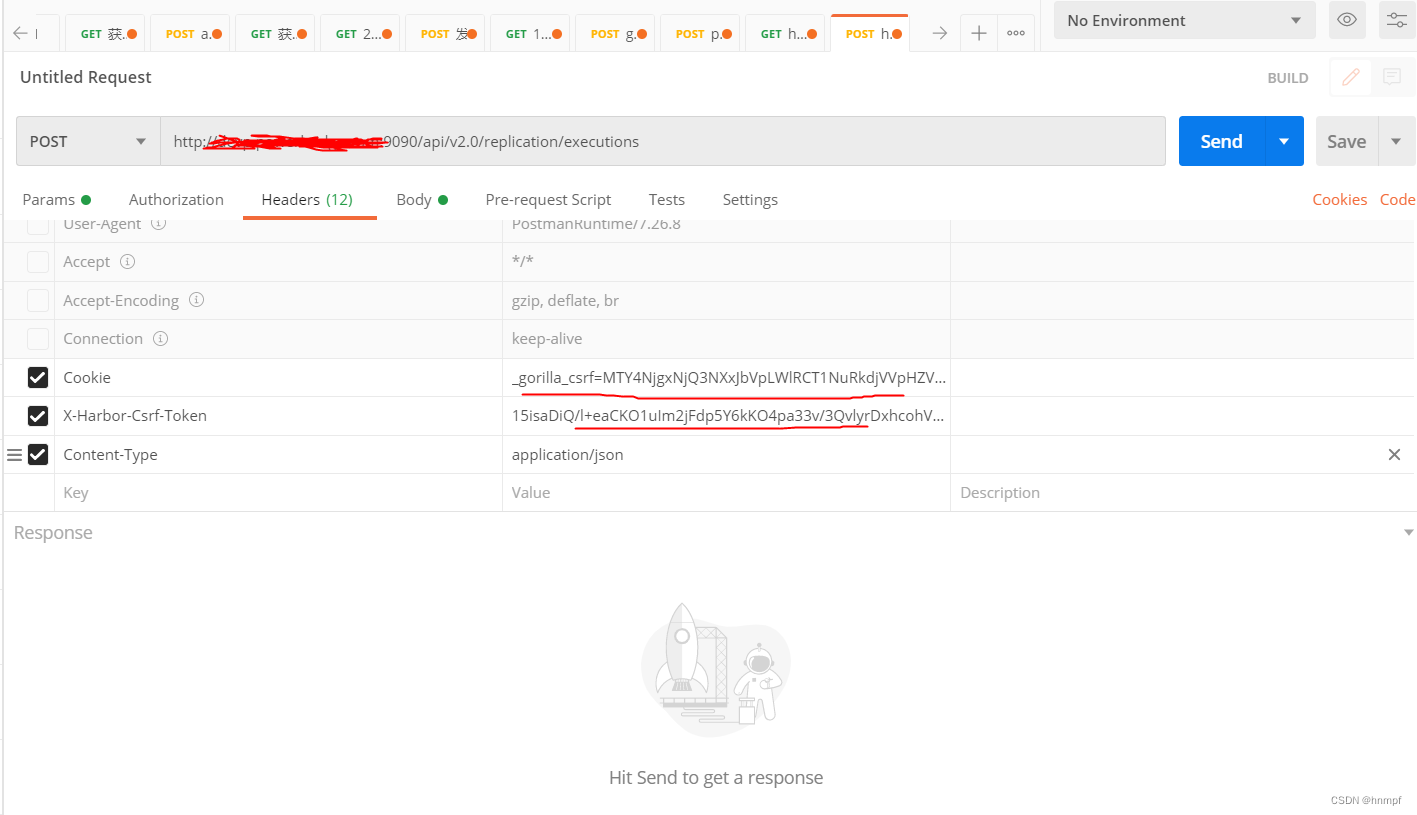The height and width of the screenshot is (815, 1417).
Task: Click the info icon next to Accept header
Action: click(x=129, y=261)
